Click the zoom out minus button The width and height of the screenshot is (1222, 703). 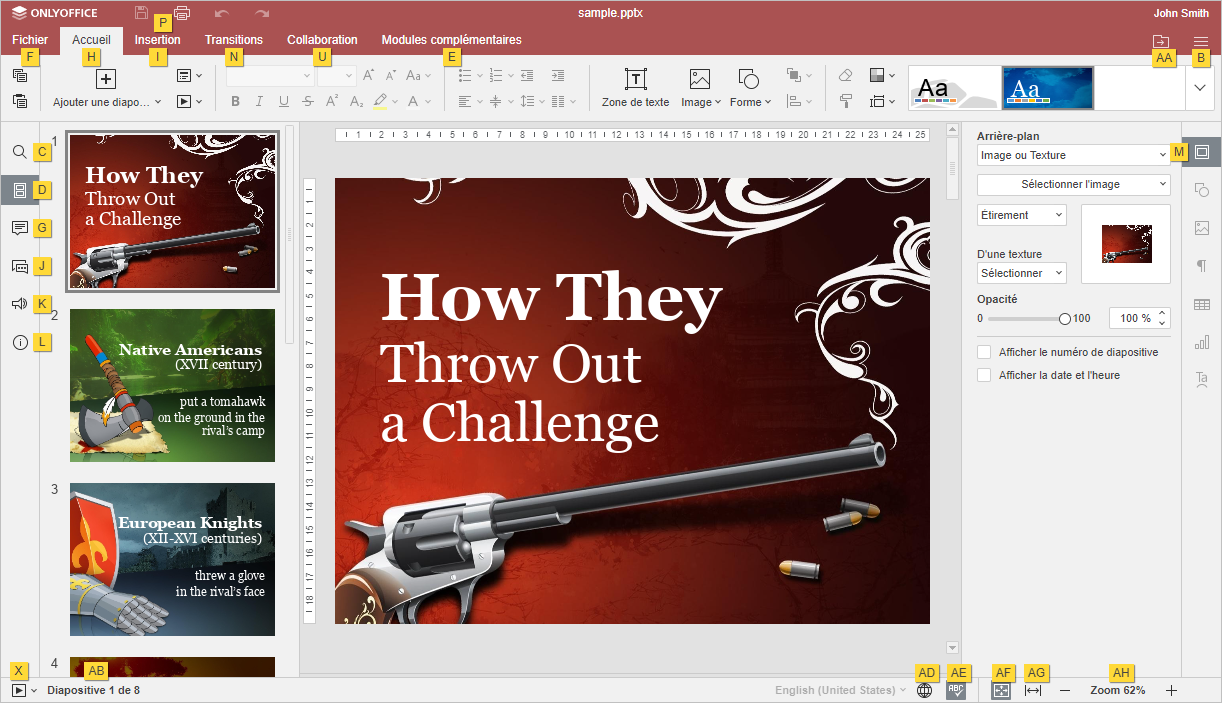pos(1065,690)
